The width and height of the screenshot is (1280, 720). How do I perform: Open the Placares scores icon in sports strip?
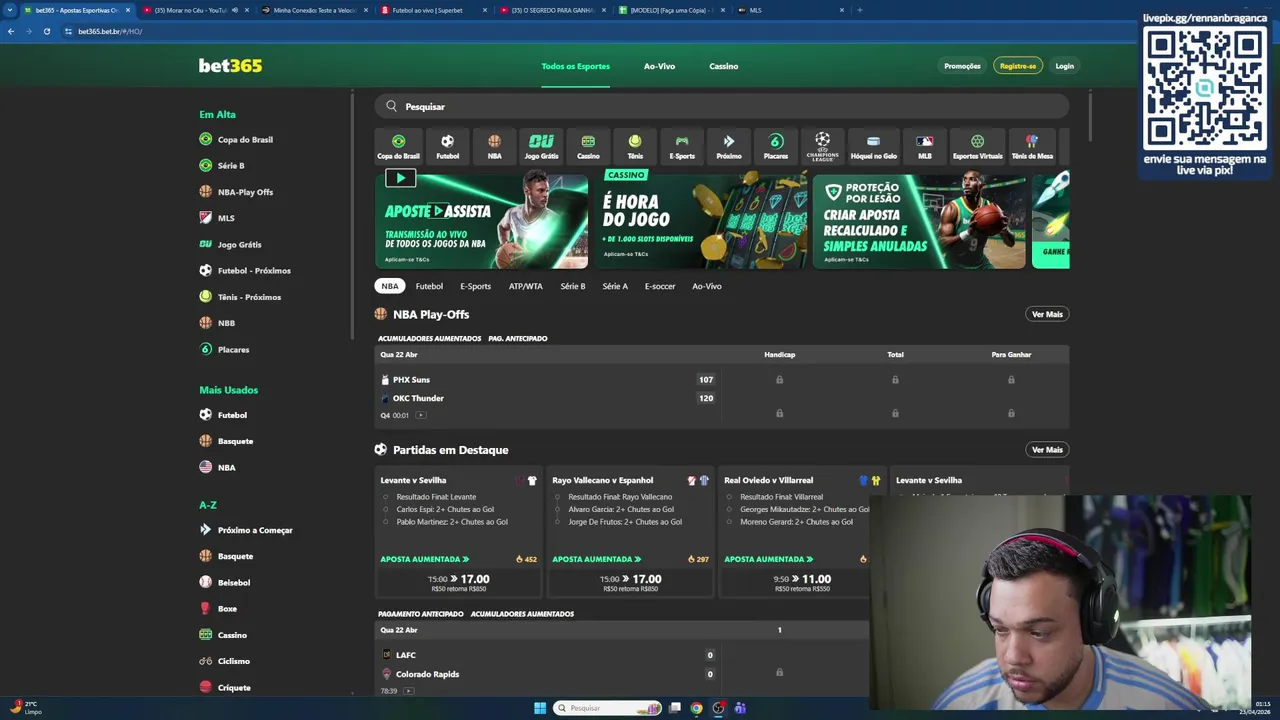click(x=776, y=146)
